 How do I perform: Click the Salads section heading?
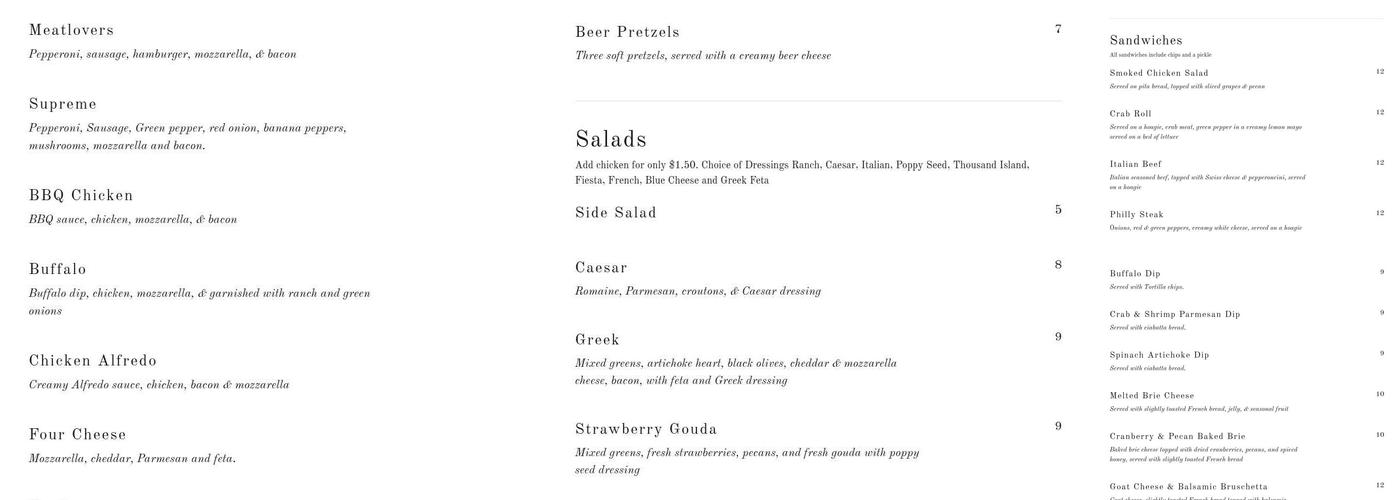click(x=611, y=140)
